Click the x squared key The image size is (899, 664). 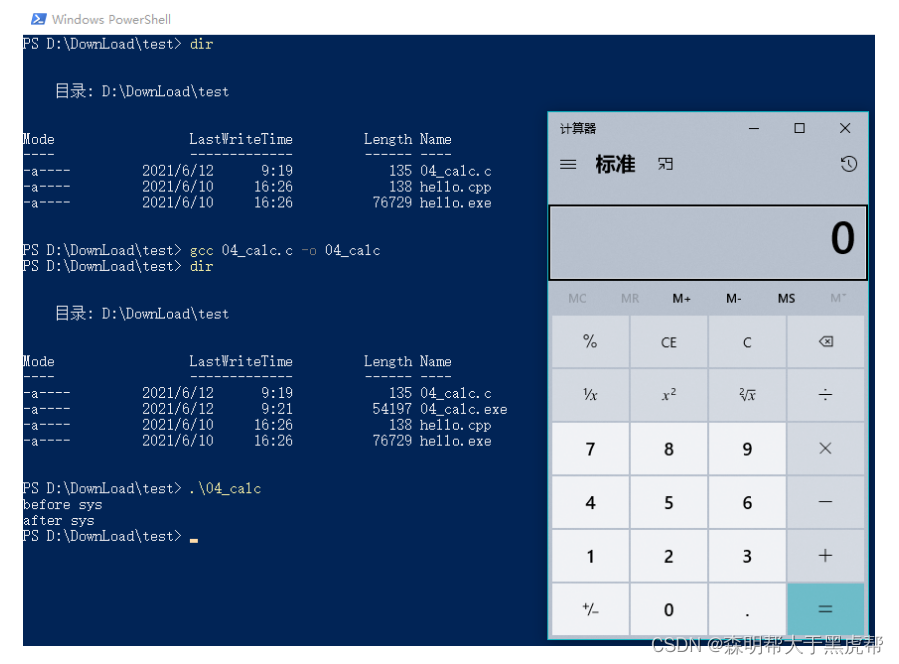pyautogui.click(x=669, y=395)
